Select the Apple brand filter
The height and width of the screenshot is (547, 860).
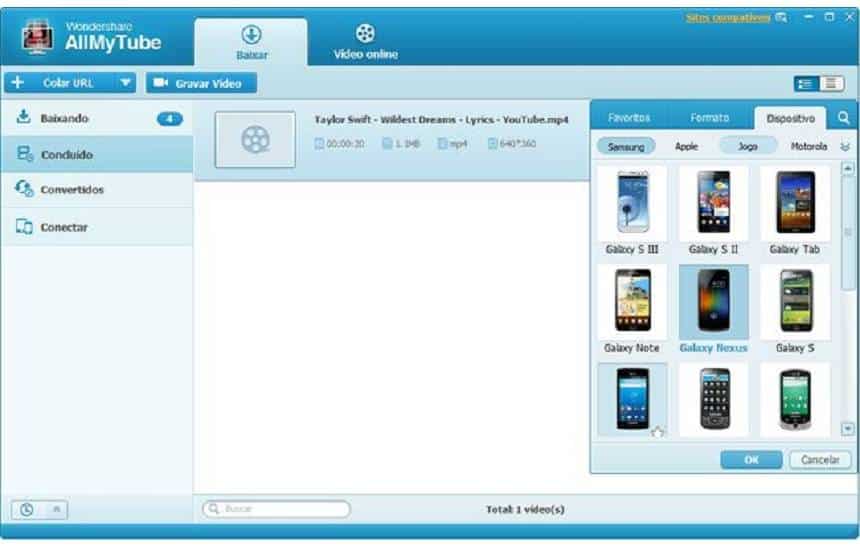(686, 146)
